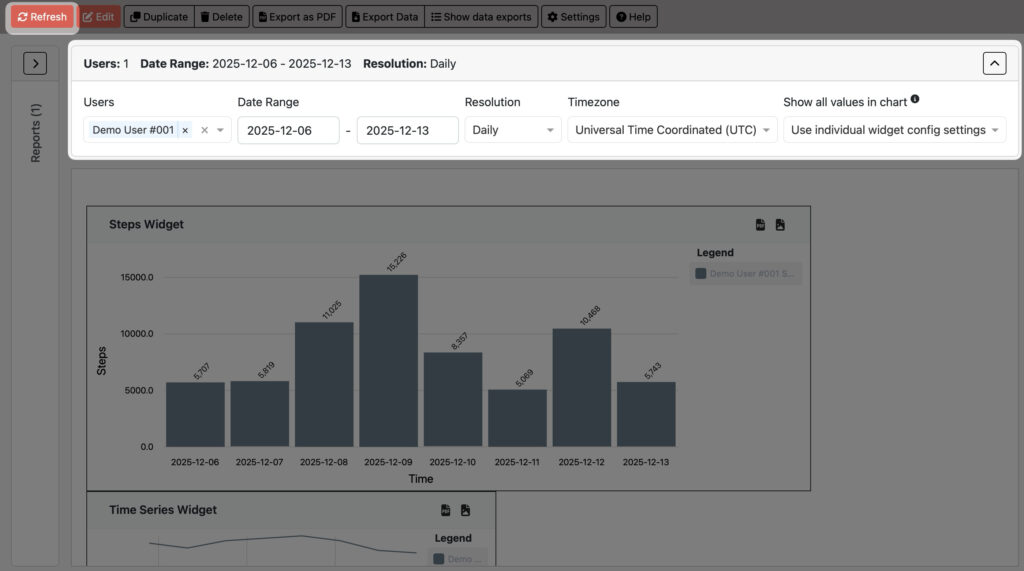
Task: Click Show data exports in toolbar
Action: (481, 17)
